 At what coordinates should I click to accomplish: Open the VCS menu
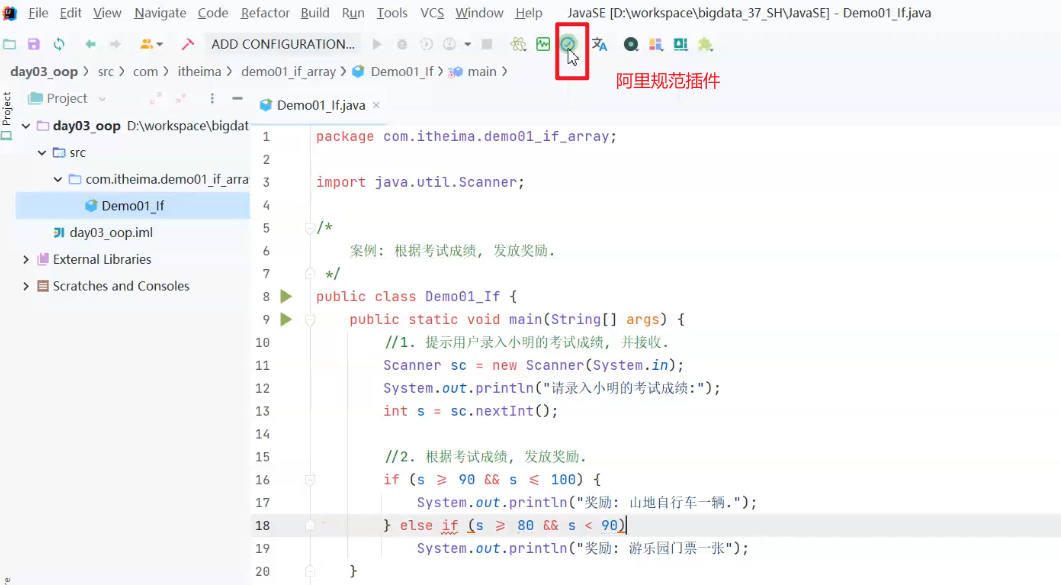(x=432, y=13)
